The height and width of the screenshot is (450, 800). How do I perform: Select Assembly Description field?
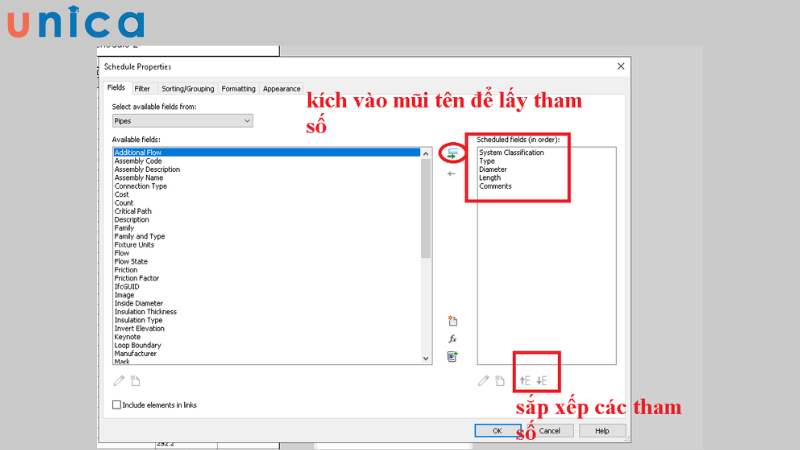tap(147, 169)
